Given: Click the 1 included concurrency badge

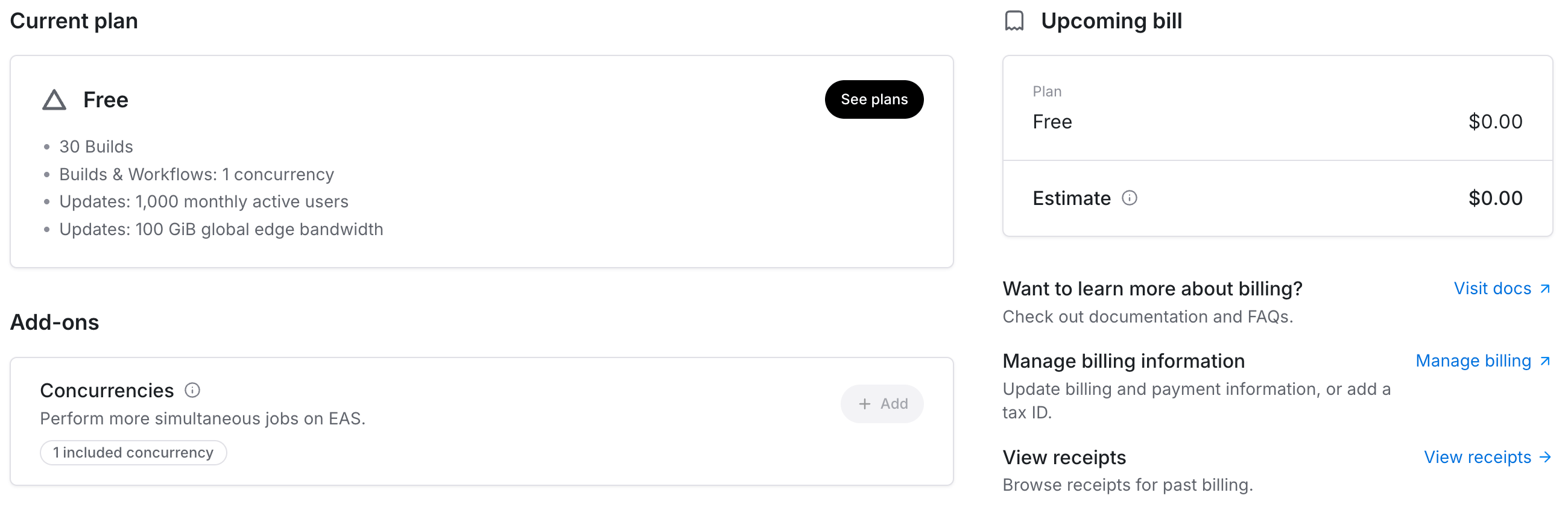Looking at the screenshot, I should pos(133,453).
